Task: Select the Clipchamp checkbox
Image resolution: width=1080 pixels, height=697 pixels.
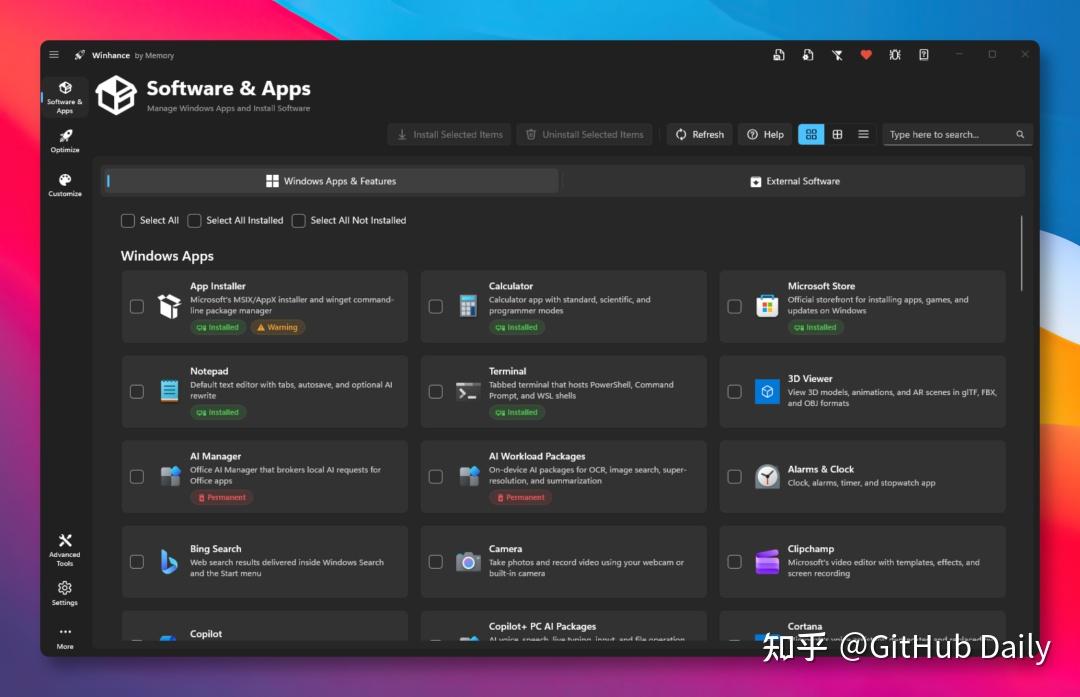Action: click(735, 562)
